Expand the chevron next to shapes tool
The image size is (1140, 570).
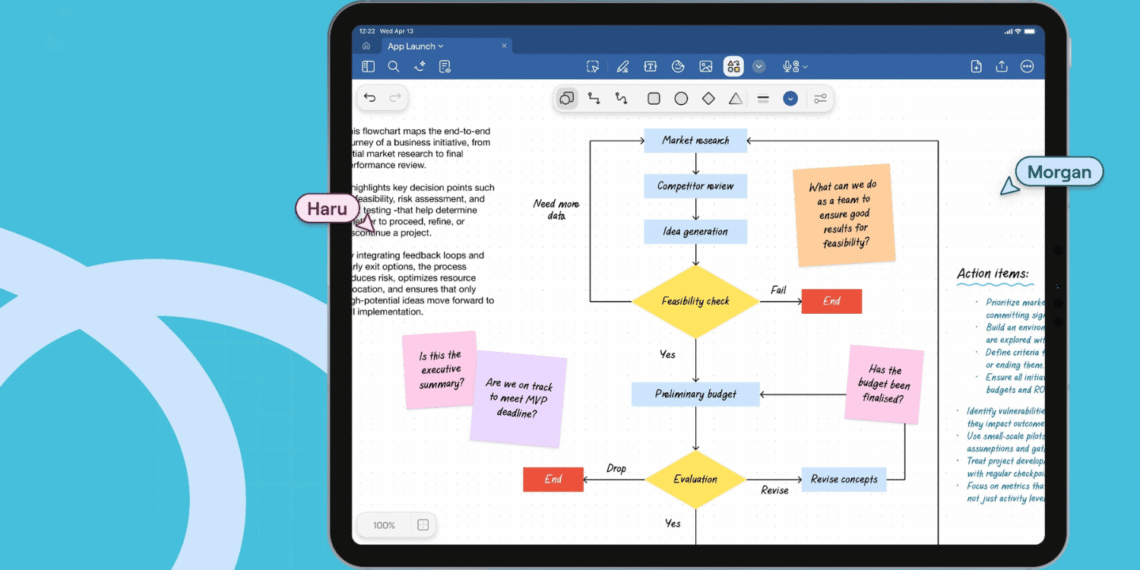[x=759, y=67]
